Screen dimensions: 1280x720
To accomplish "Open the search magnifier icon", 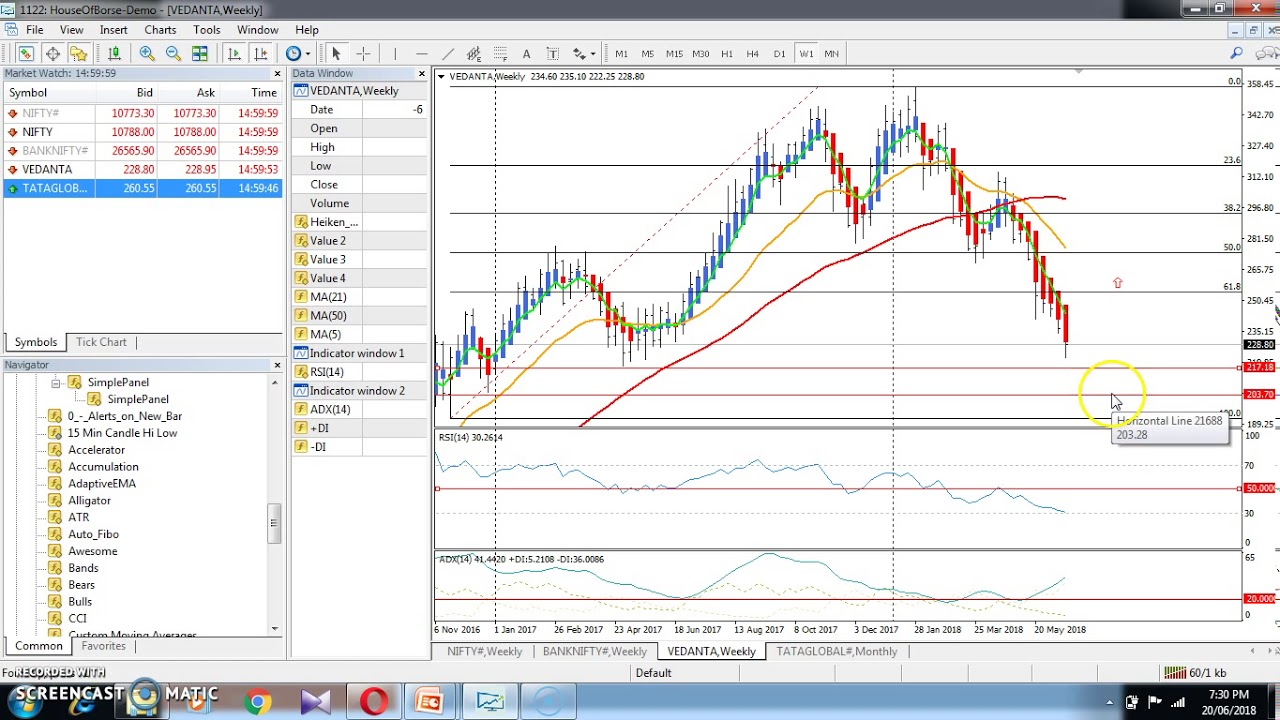I will click(1237, 53).
